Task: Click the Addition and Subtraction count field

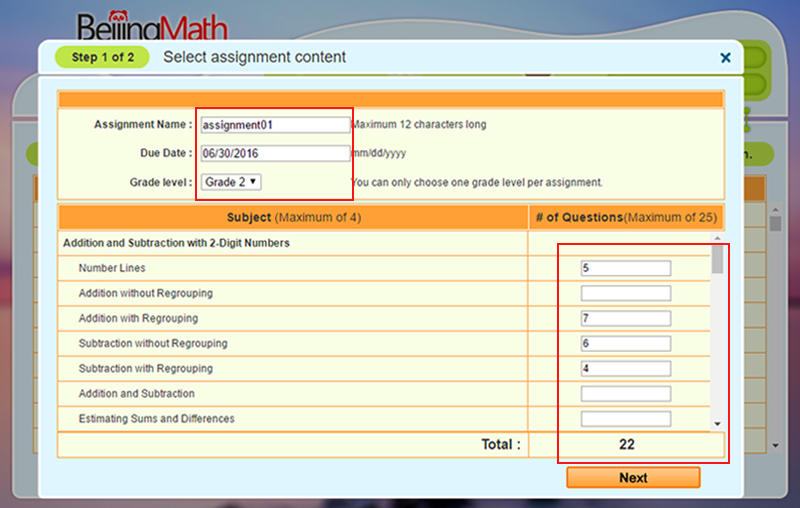Action: coord(626,393)
